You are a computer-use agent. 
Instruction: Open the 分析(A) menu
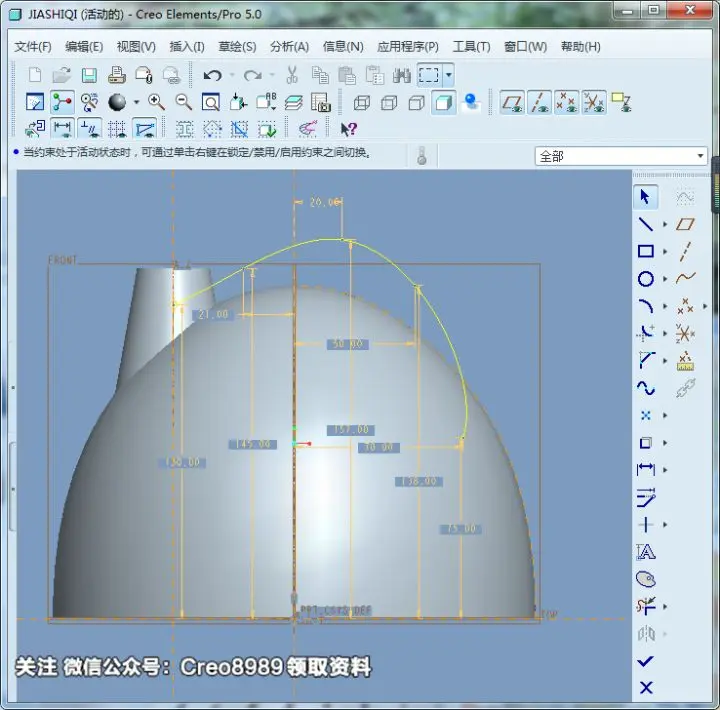point(289,46)
